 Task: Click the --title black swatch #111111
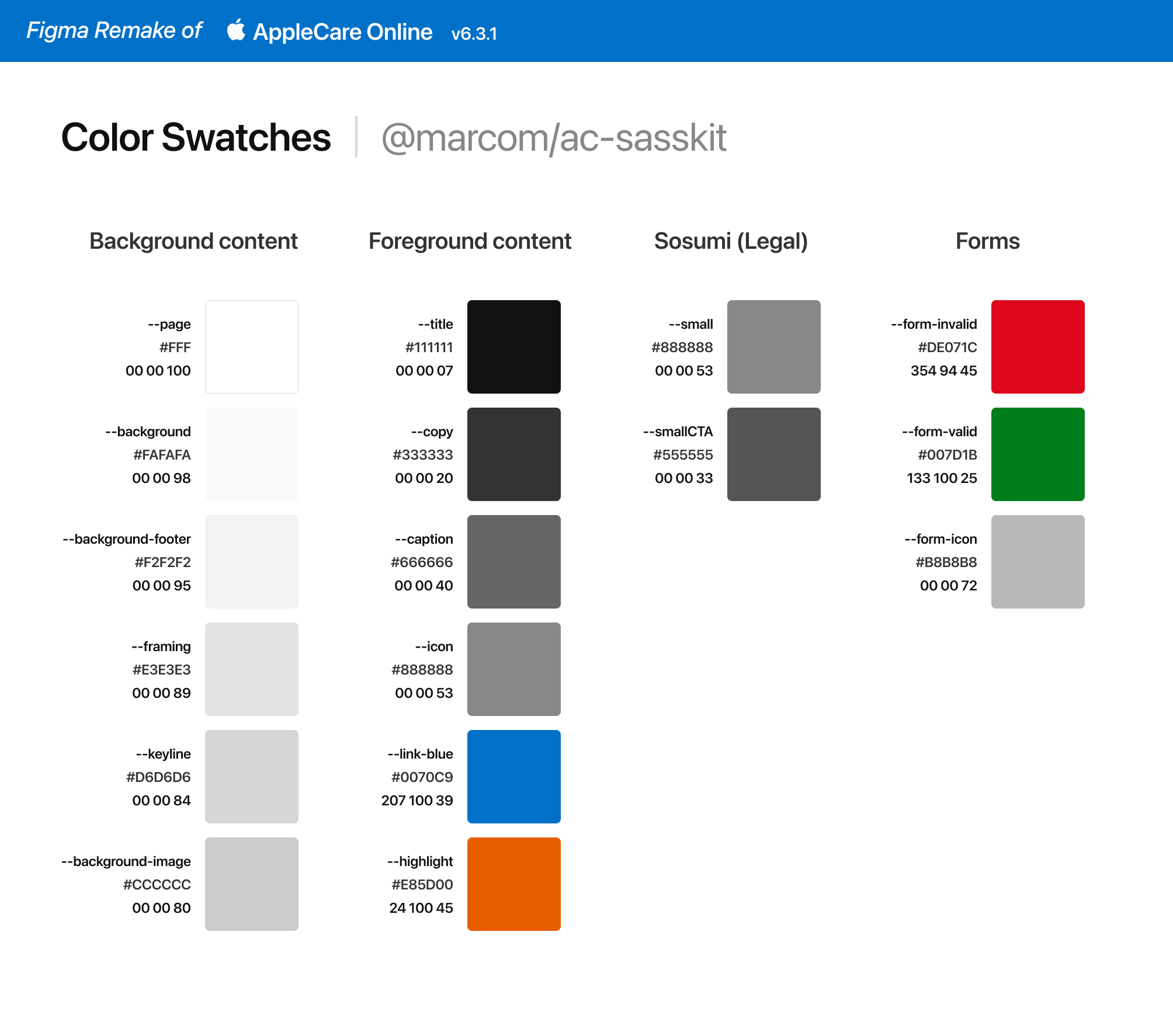513,346
